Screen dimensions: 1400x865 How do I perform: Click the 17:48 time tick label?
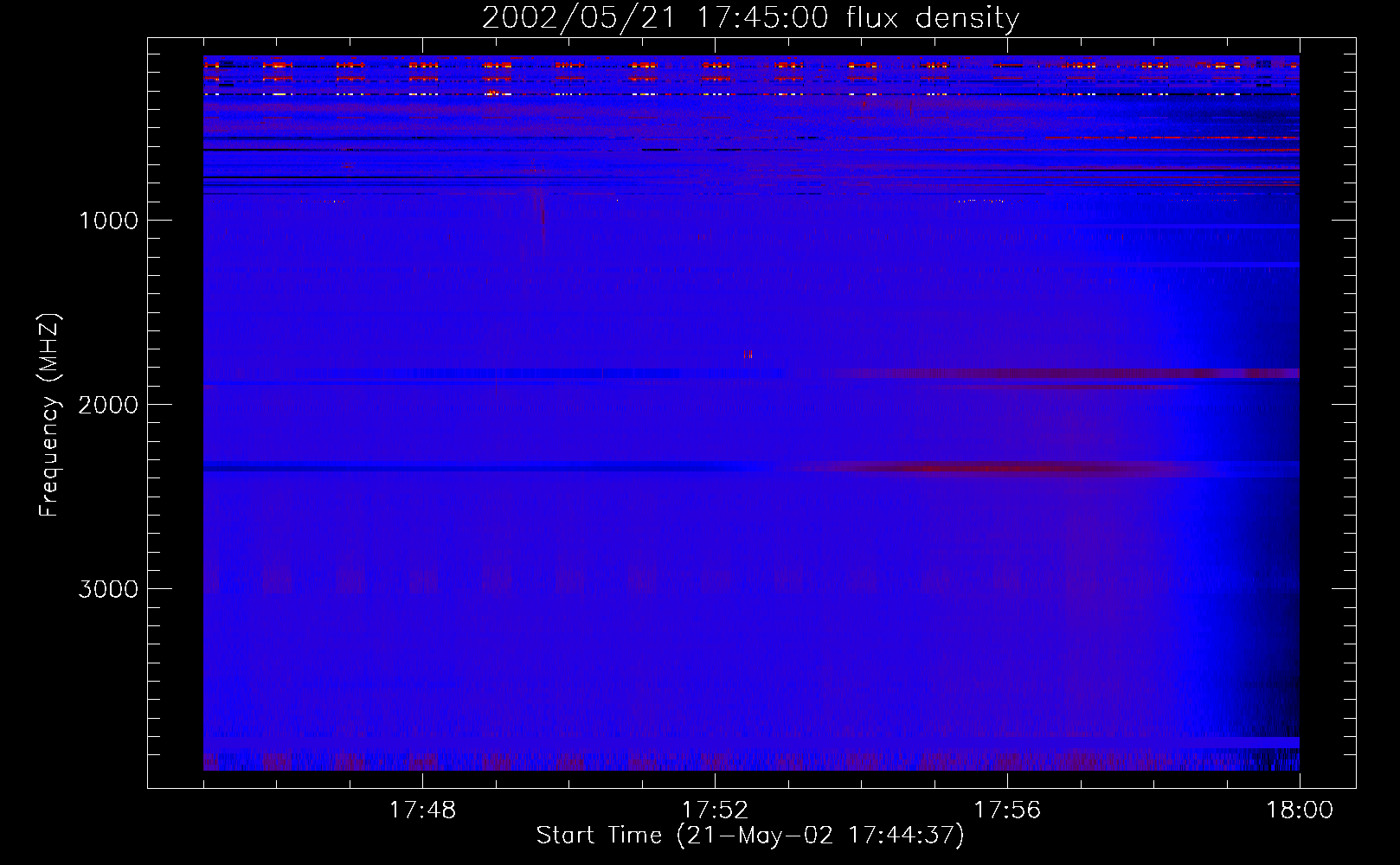[422, 811]
